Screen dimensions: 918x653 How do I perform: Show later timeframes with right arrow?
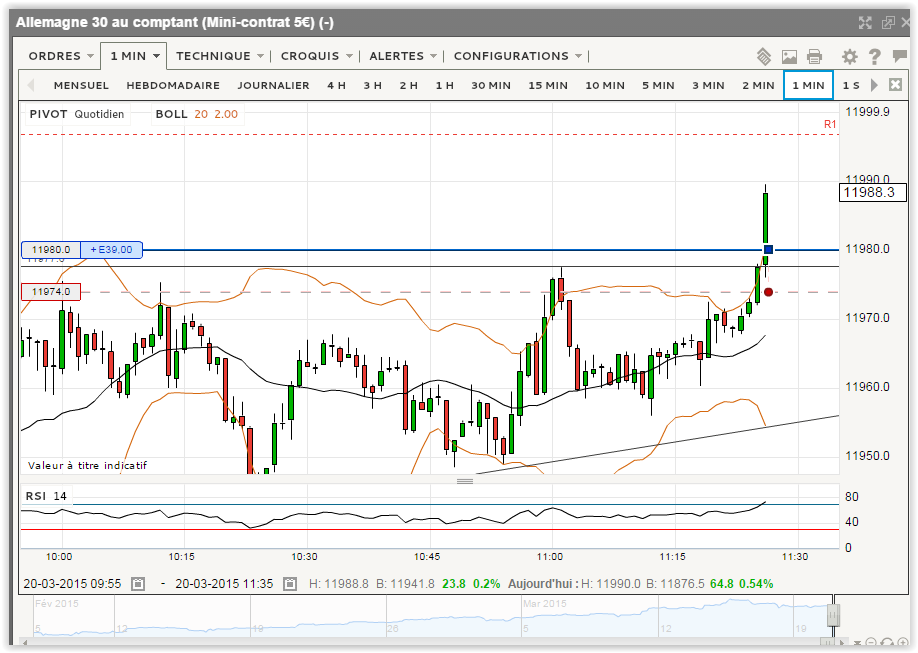874,85
